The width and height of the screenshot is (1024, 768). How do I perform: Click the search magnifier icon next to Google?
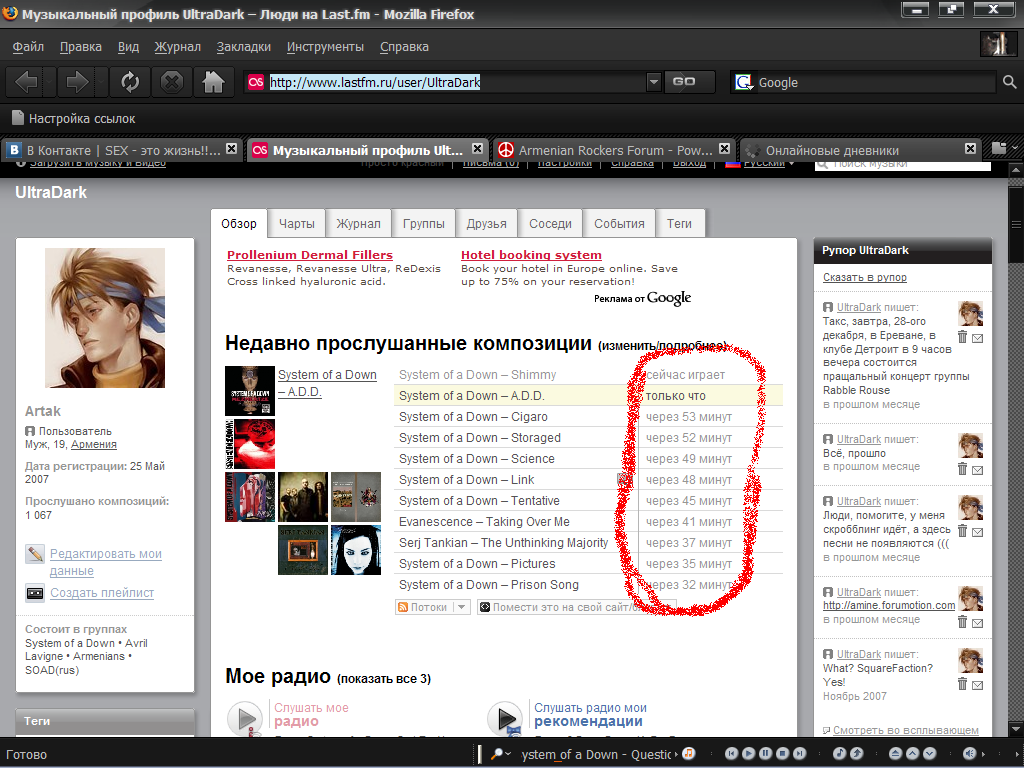[1009, 82]
